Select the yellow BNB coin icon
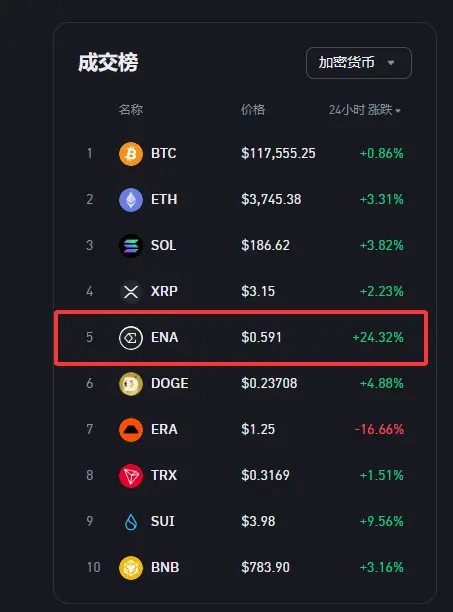 pyautogui.click(x=131, y=568)
